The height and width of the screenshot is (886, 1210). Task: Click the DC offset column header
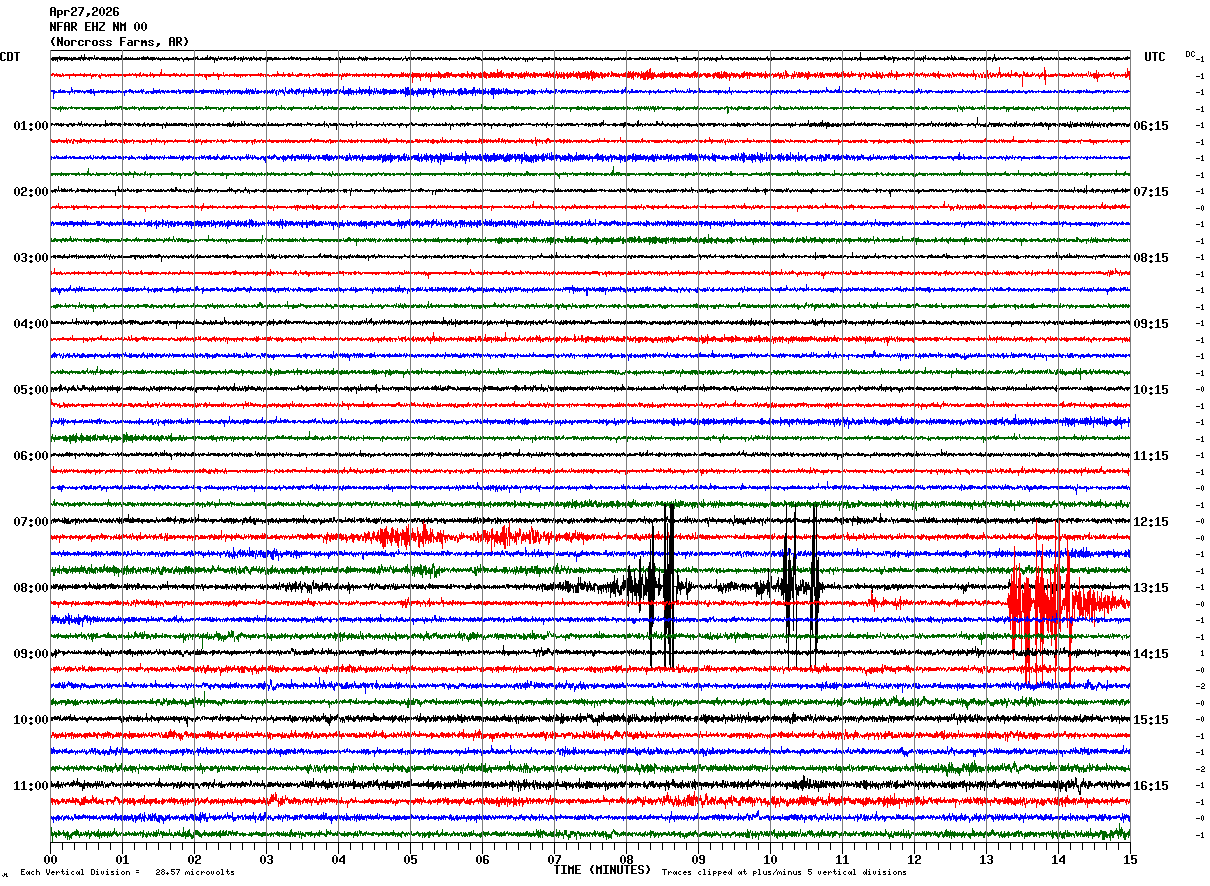1190,54
